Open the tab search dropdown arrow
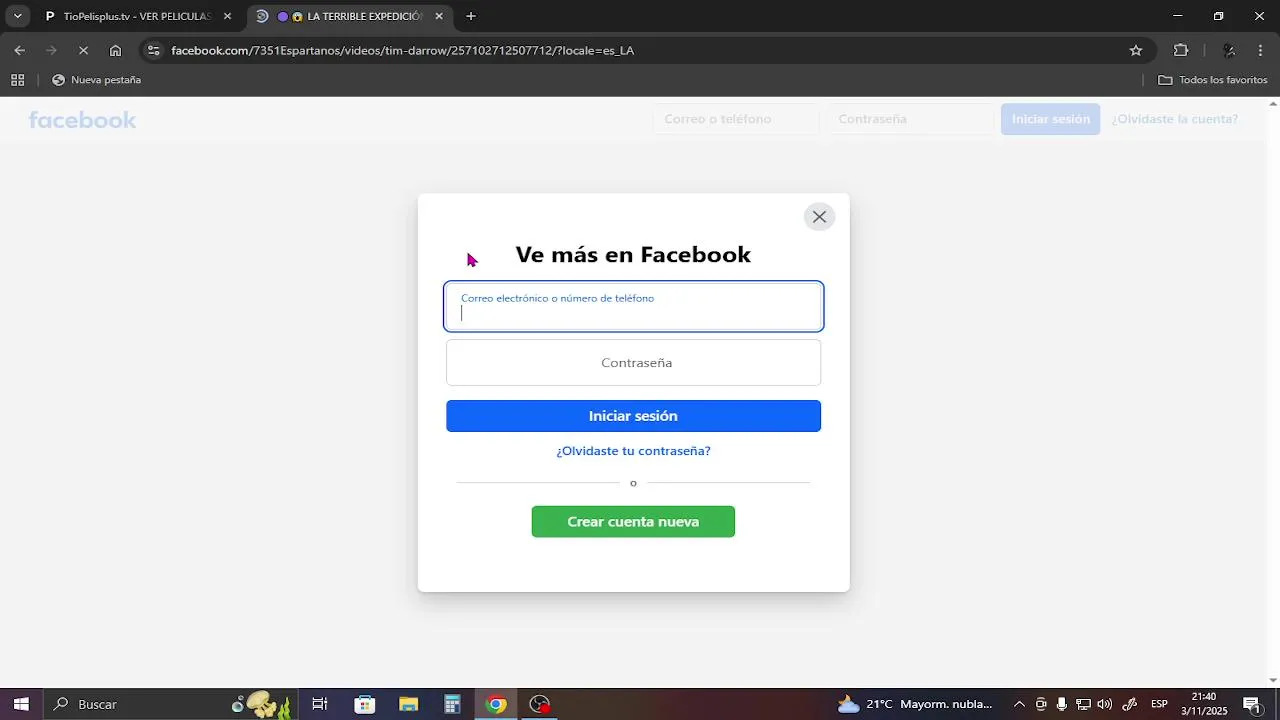This screenshot has width=1280, height=720. tap(17, 16)
